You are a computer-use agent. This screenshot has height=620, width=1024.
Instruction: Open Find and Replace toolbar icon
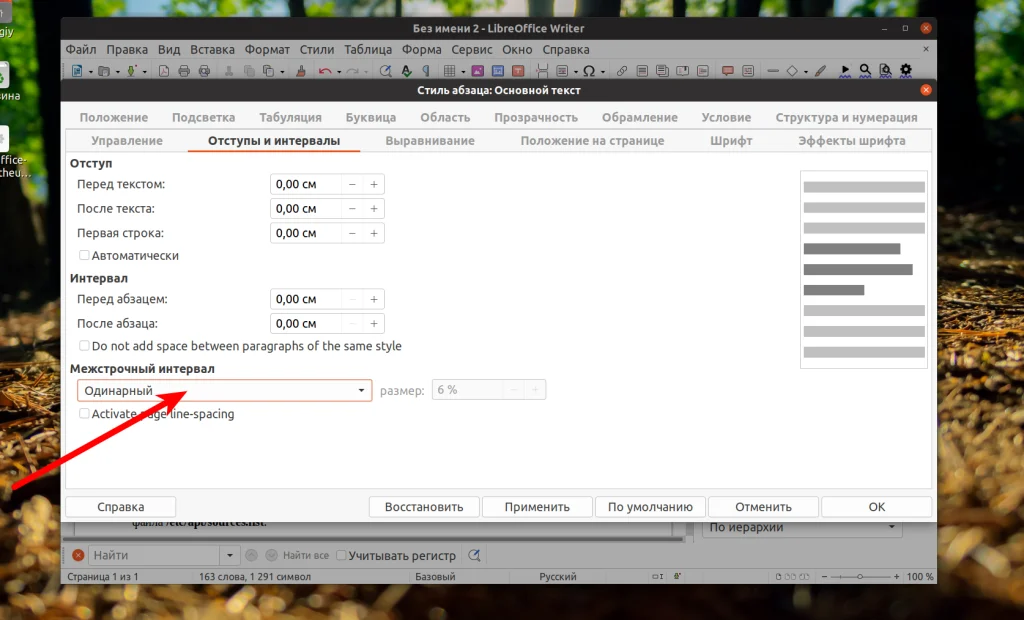click(385, 71)
